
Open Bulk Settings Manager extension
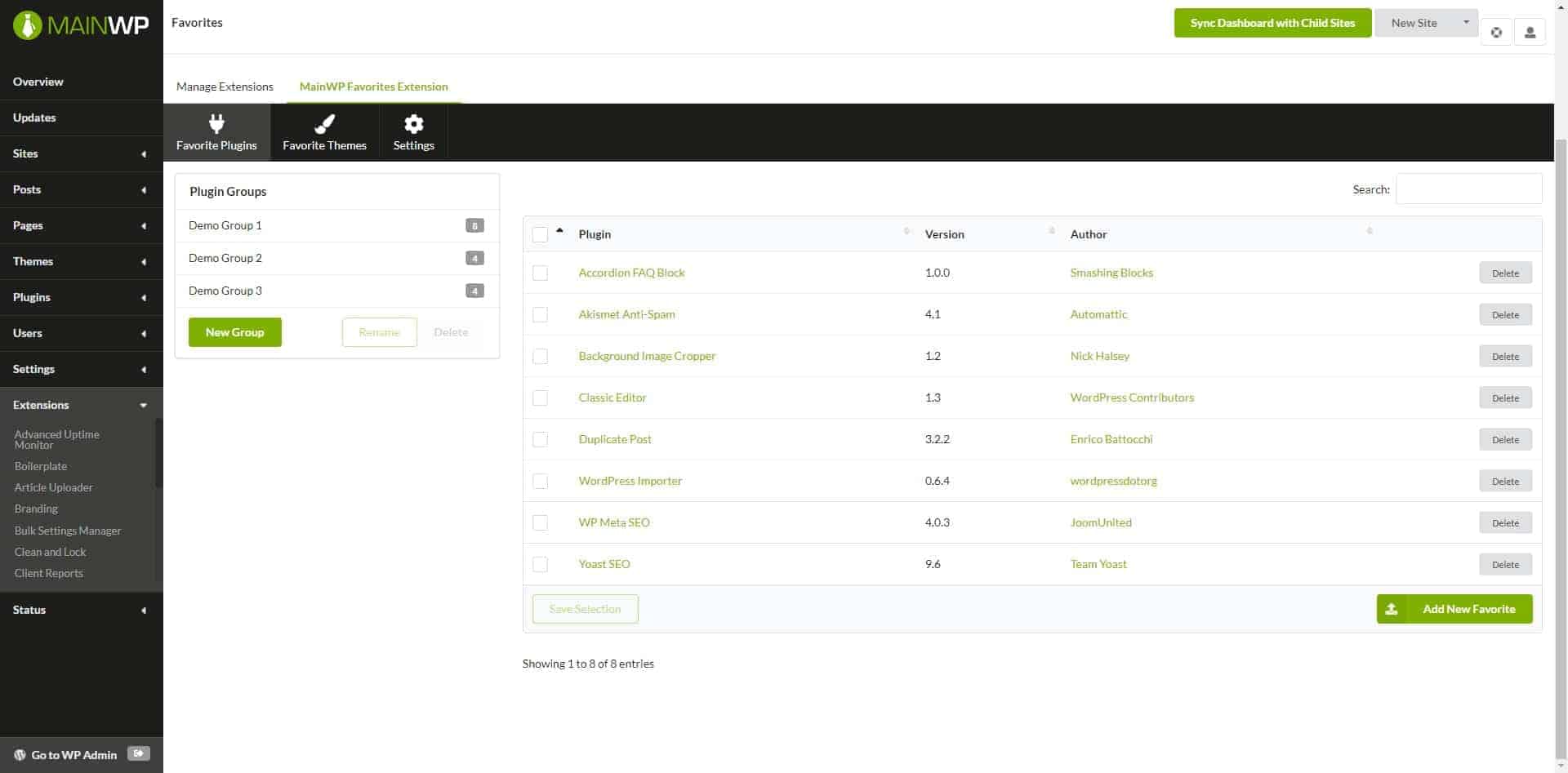click(68, 531)
